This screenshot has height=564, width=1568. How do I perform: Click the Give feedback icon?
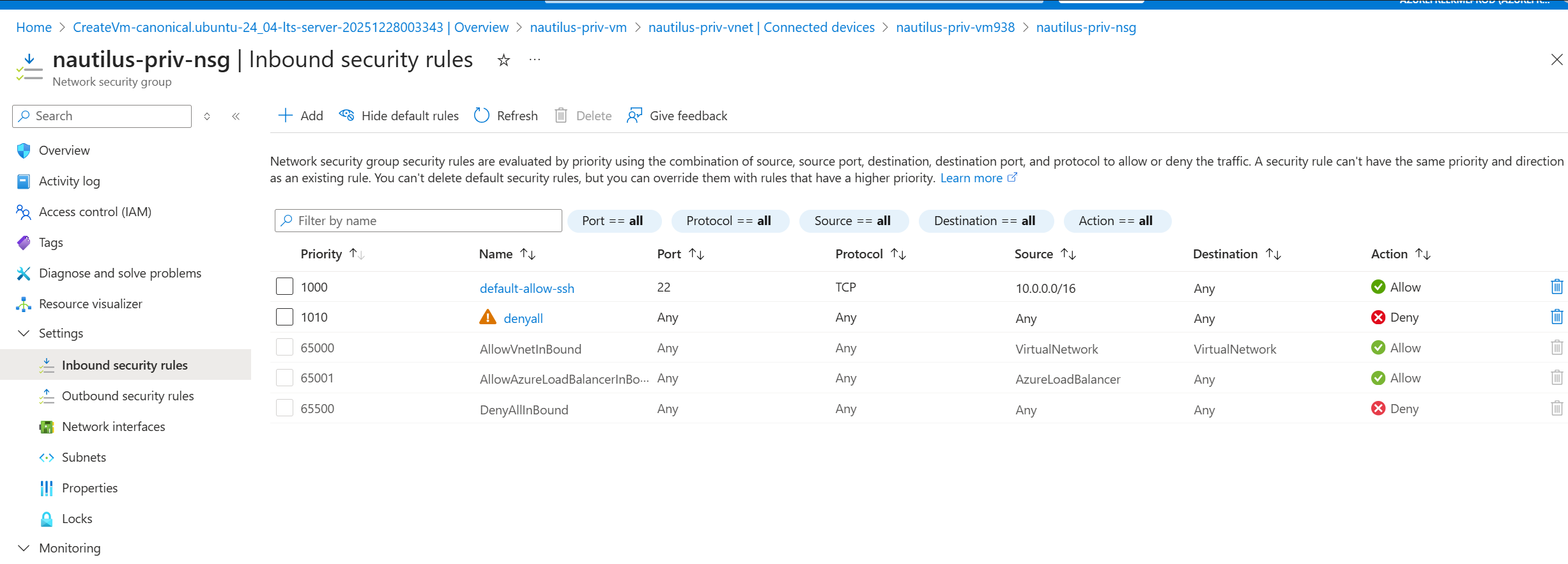tap(634, 116)
